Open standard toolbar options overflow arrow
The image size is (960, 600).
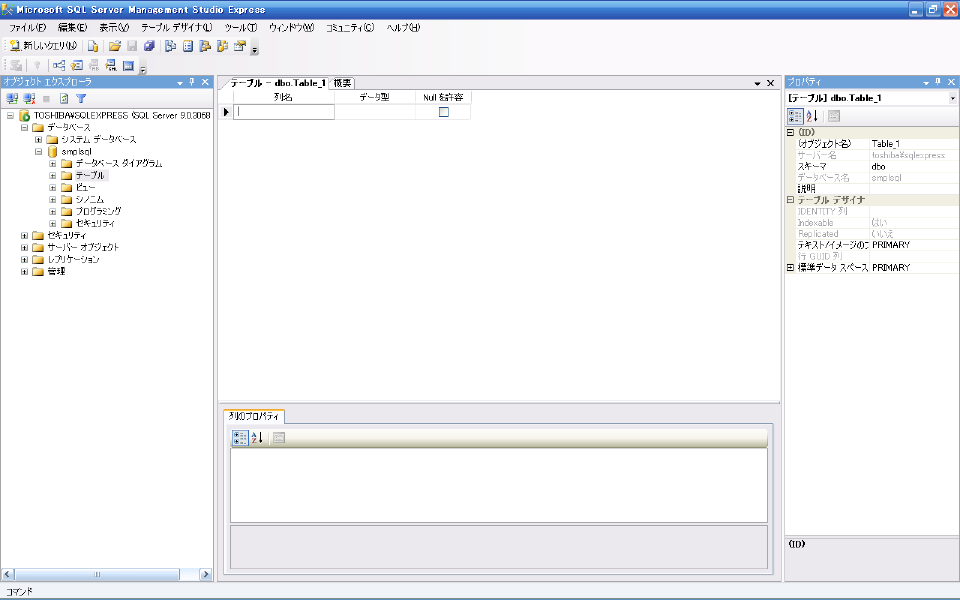[255, 48]
